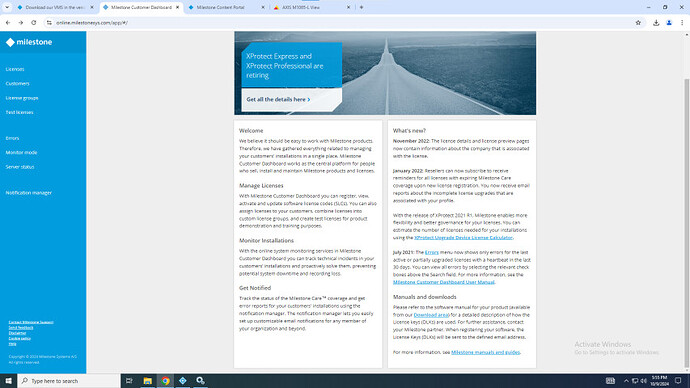Open Test licenses in the sidebar
Image resolution: width=690 pixels, height=388 pixels.
click(19, 113)
